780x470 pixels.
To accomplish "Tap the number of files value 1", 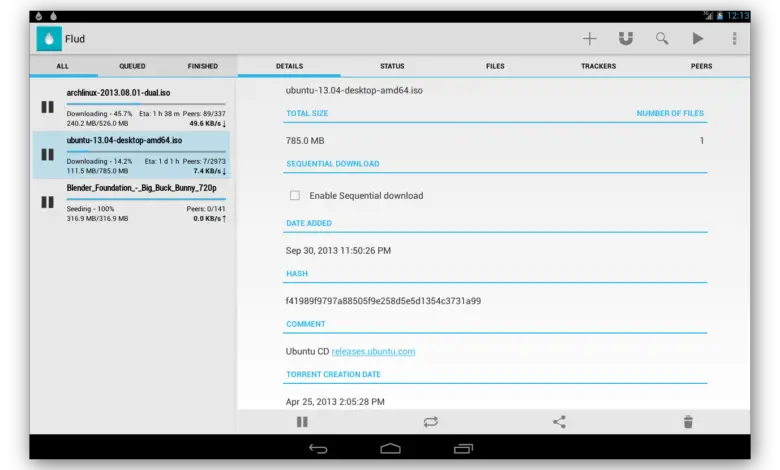I will point(702,141).
